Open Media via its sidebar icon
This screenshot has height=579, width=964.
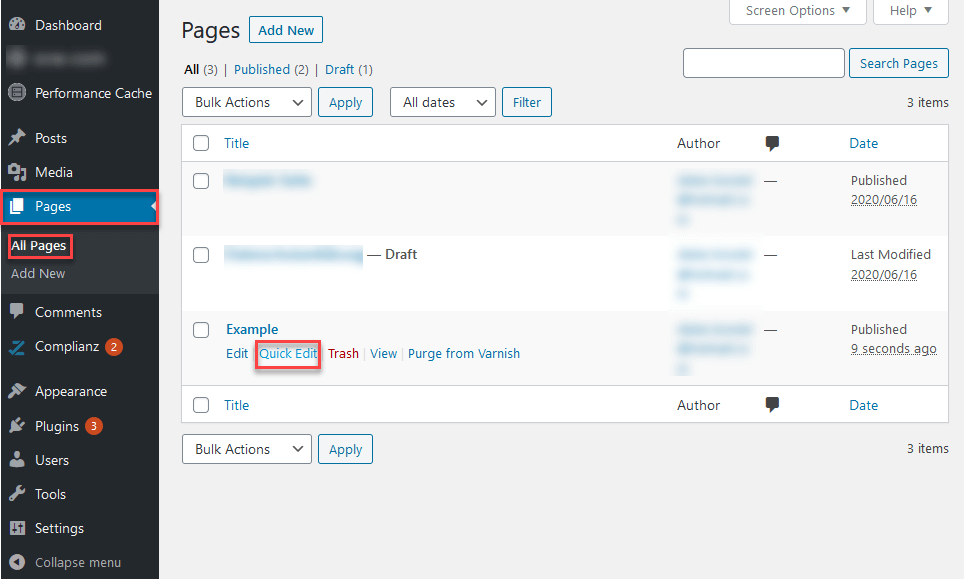coord(17,172)
